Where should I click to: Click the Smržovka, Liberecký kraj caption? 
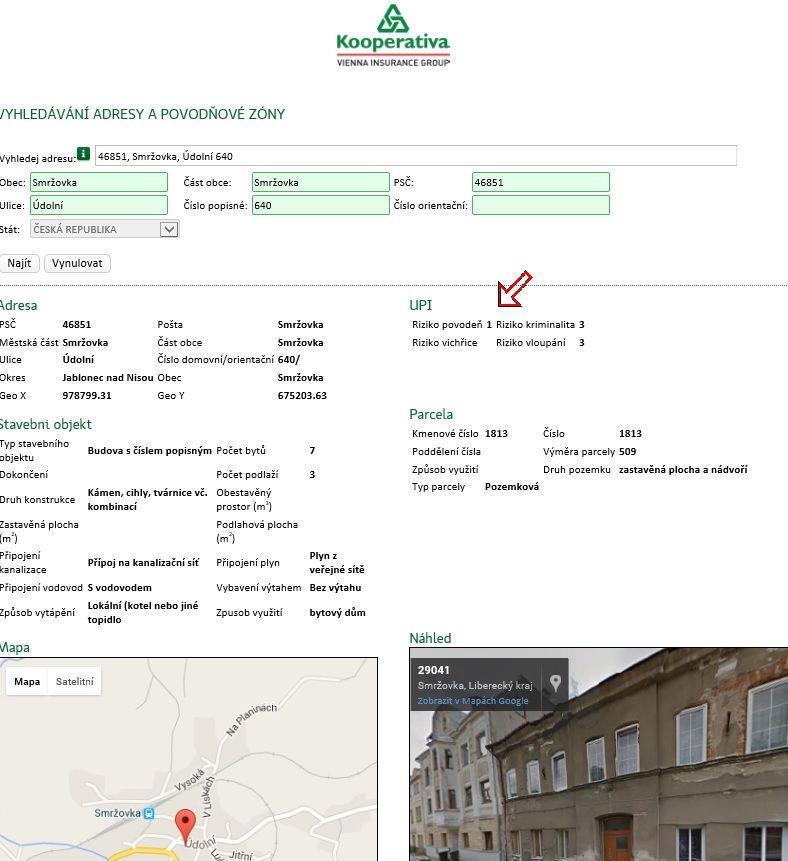pos(475,685)
